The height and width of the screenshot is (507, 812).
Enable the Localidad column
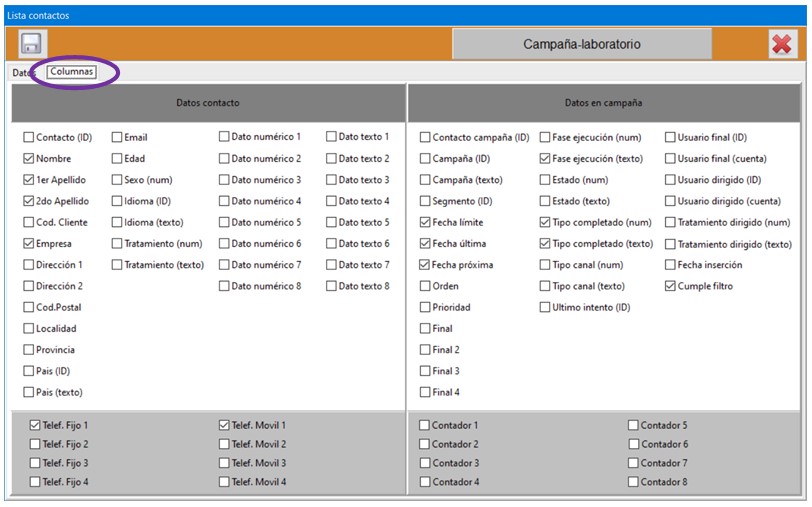pyautogui.click(x=28, y=328)
